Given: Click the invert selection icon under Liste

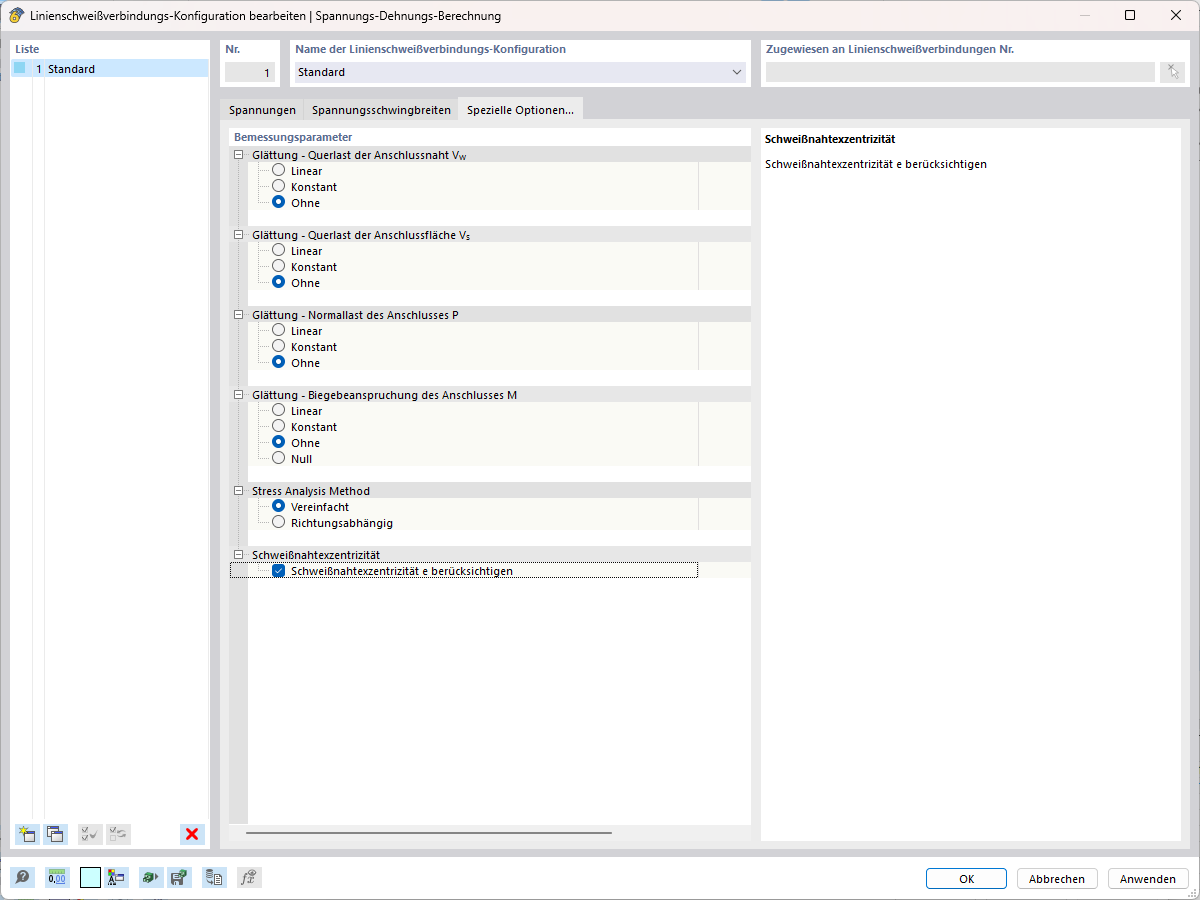Looking at the screenshot, I should click(118, 834).
